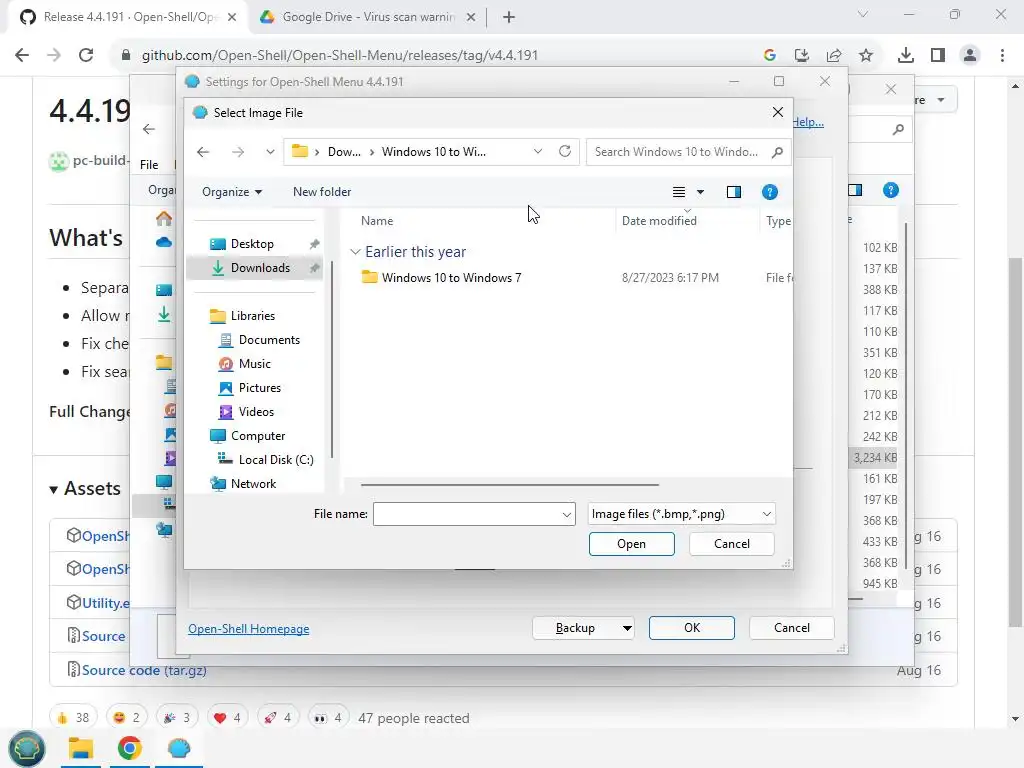Click forward arrow in Select Image File dialog
Screen dimensions: 1024x768
[x=238, y=152]
